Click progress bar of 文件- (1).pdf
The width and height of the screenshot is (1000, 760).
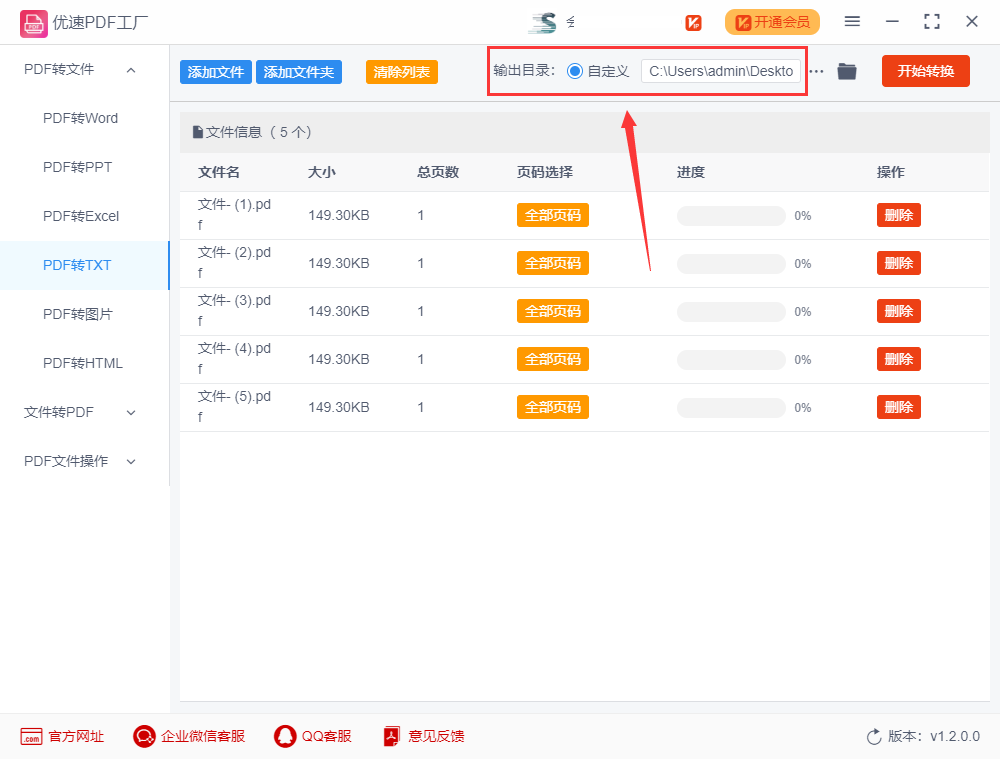(731, 216)
